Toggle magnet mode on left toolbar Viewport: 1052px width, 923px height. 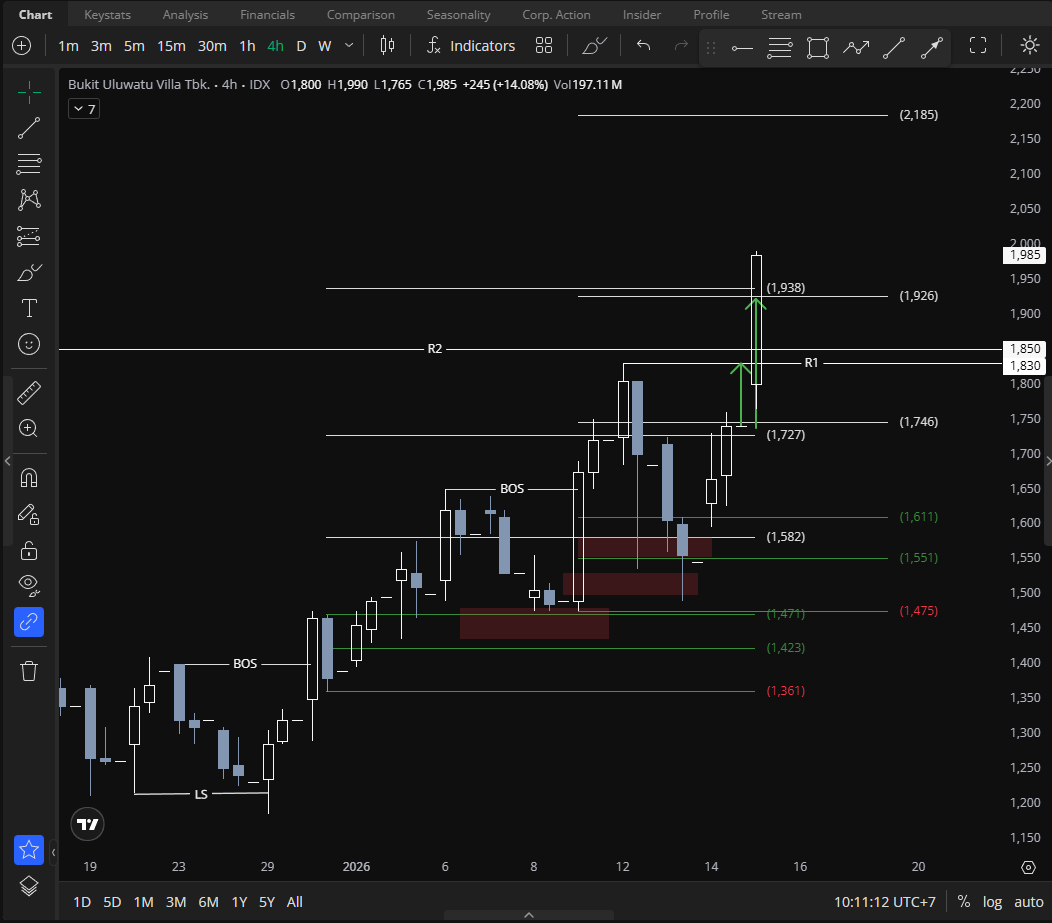point(29,477)
